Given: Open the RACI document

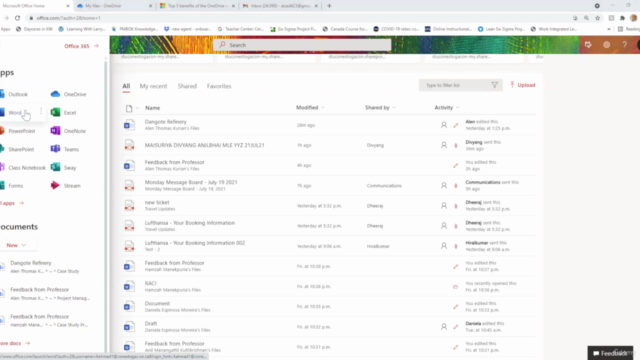Looking at the screenshot, I should tap(150, 283).
